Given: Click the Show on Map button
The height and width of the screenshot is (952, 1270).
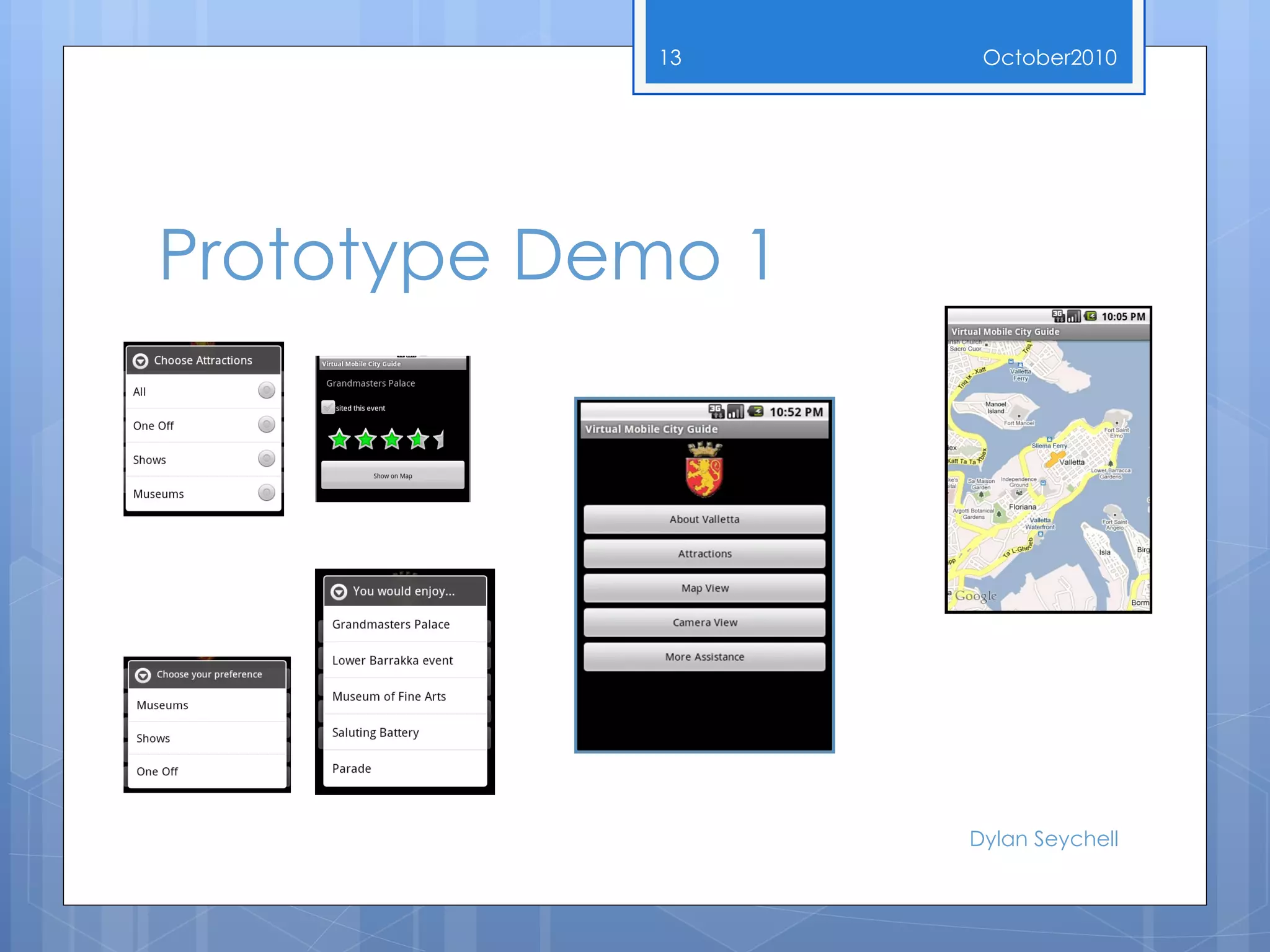Looking at the screenshot, I should click(x=393, y=475).
